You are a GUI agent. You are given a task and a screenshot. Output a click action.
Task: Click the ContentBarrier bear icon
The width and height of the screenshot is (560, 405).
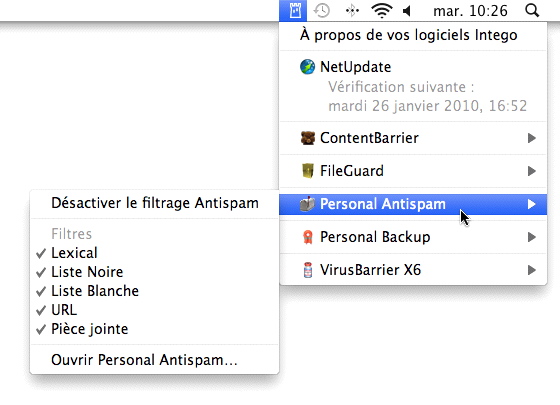point(308,138)
